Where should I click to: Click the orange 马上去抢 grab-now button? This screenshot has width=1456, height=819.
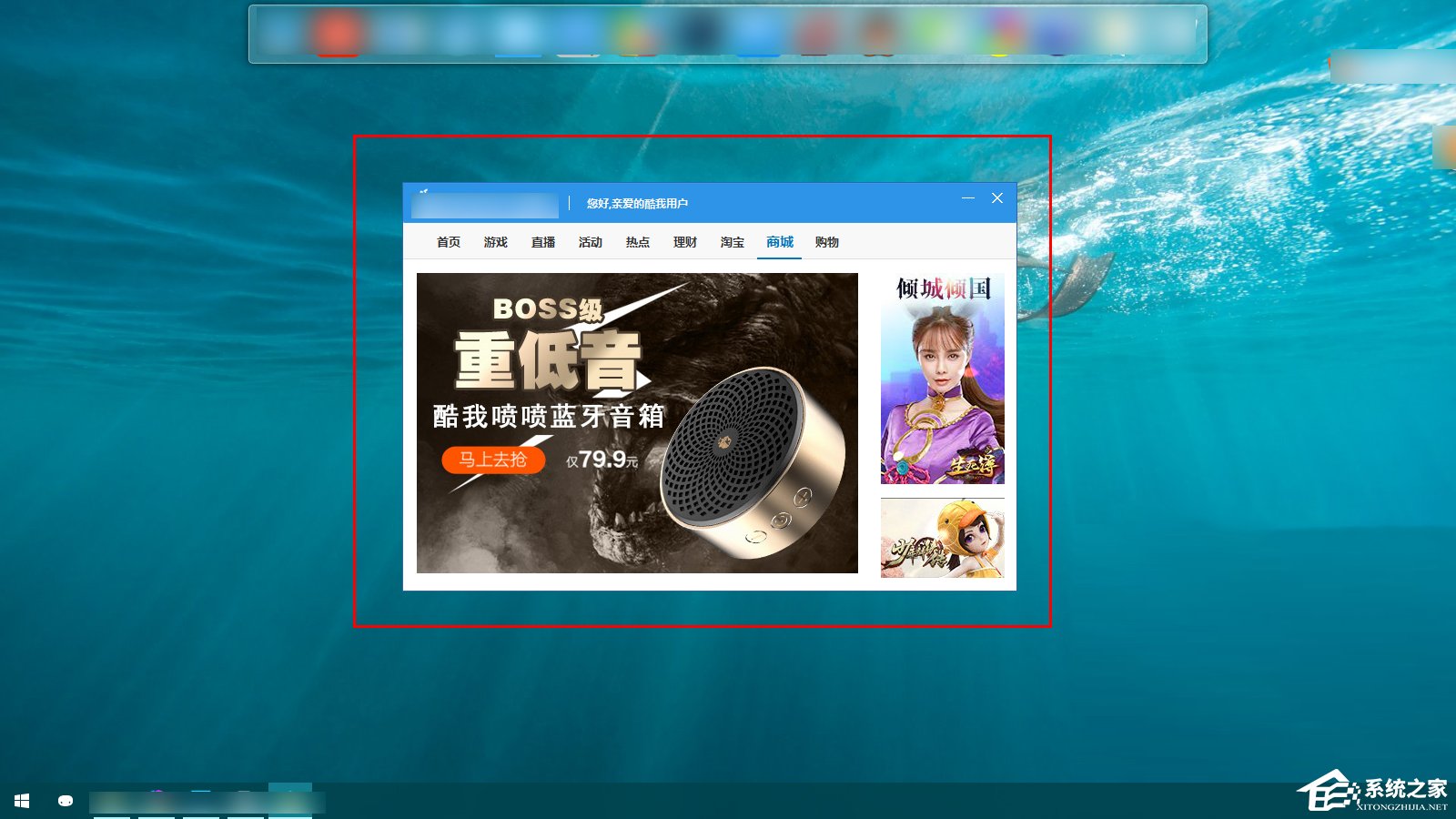point(492,460)
